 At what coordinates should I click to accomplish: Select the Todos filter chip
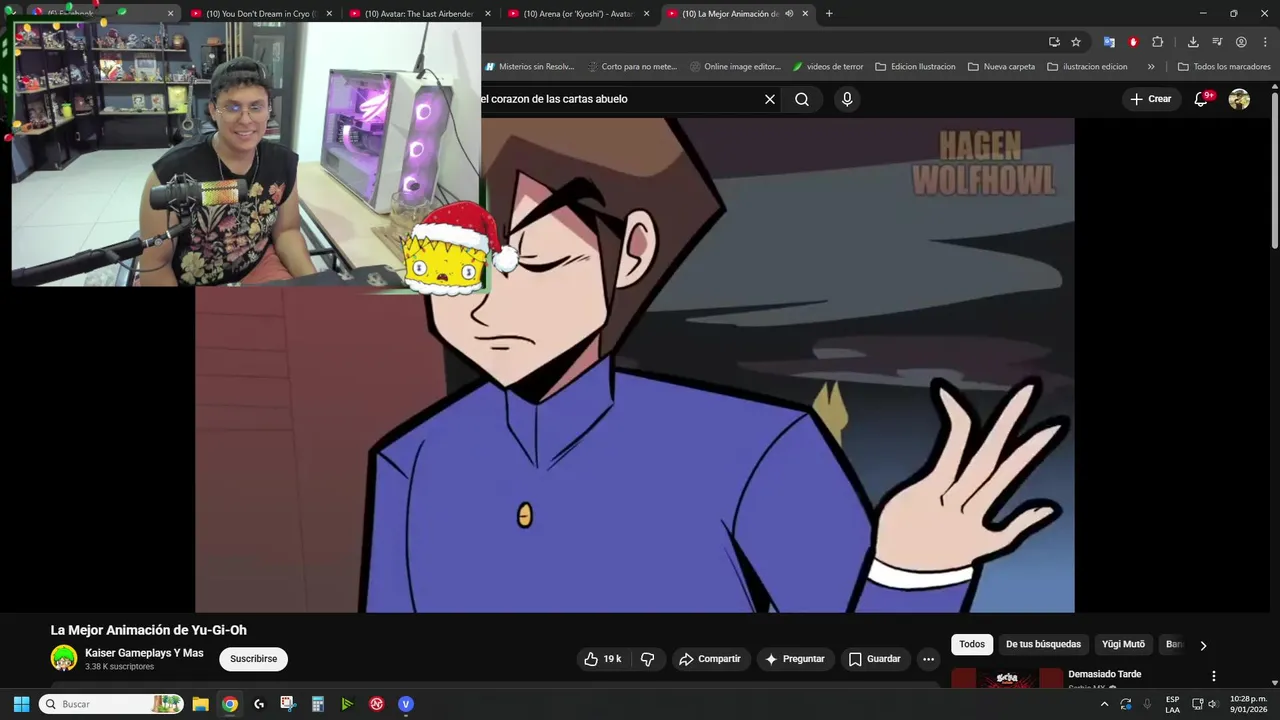972,644
